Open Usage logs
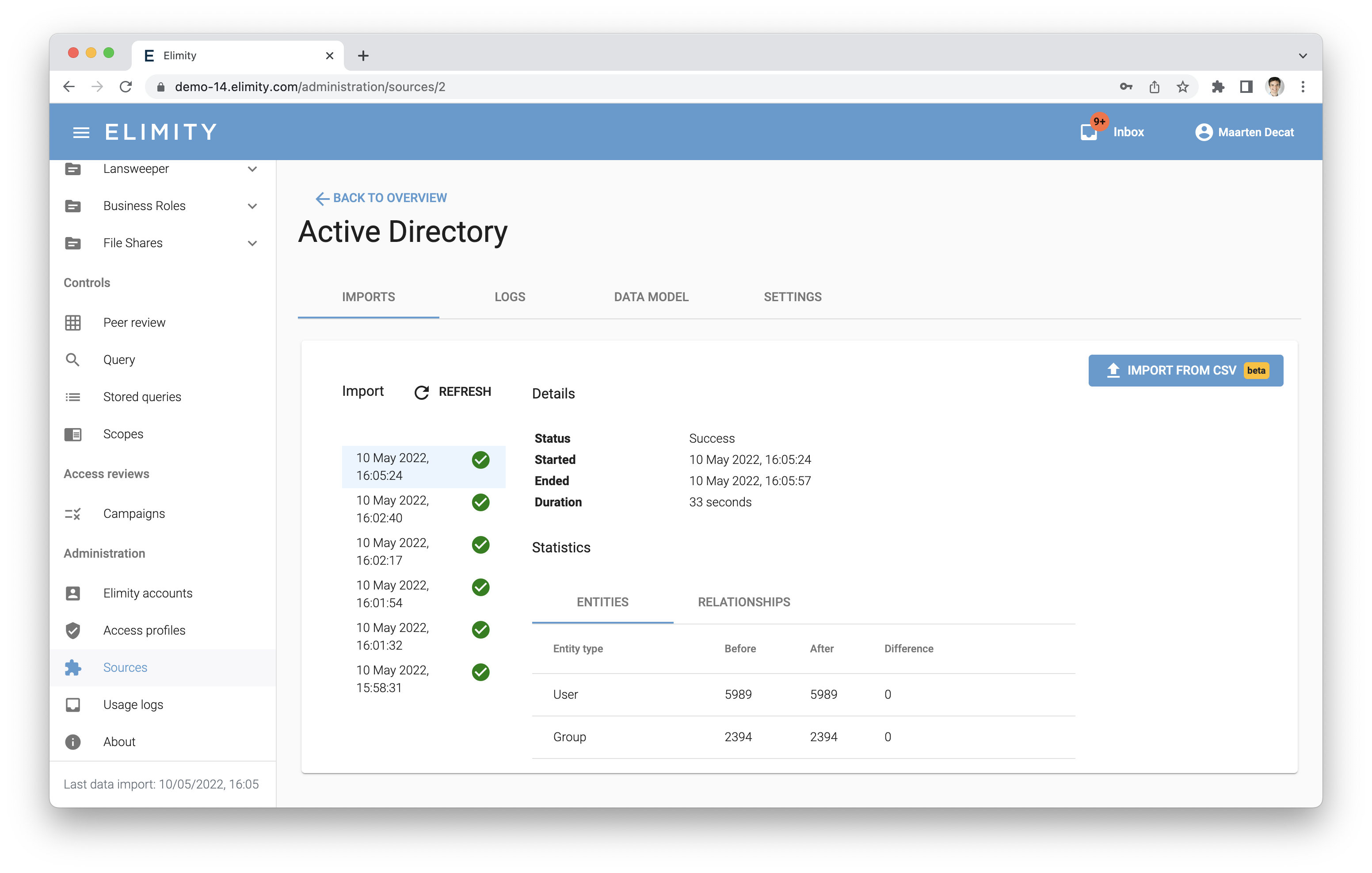Screen dimensions: 1372x873 tap(133, 705)
